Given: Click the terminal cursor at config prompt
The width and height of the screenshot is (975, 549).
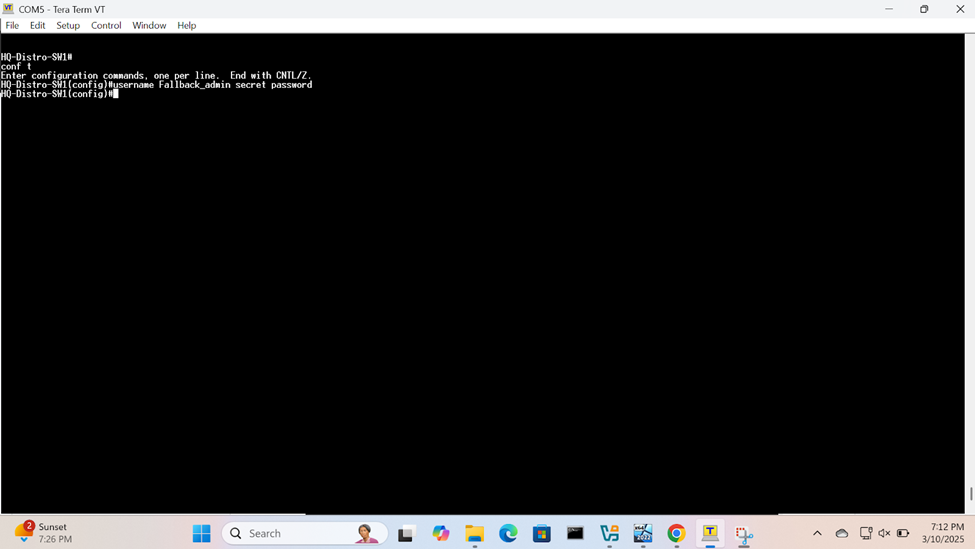Looking at the screenshot, I should [x=116, y=94].
